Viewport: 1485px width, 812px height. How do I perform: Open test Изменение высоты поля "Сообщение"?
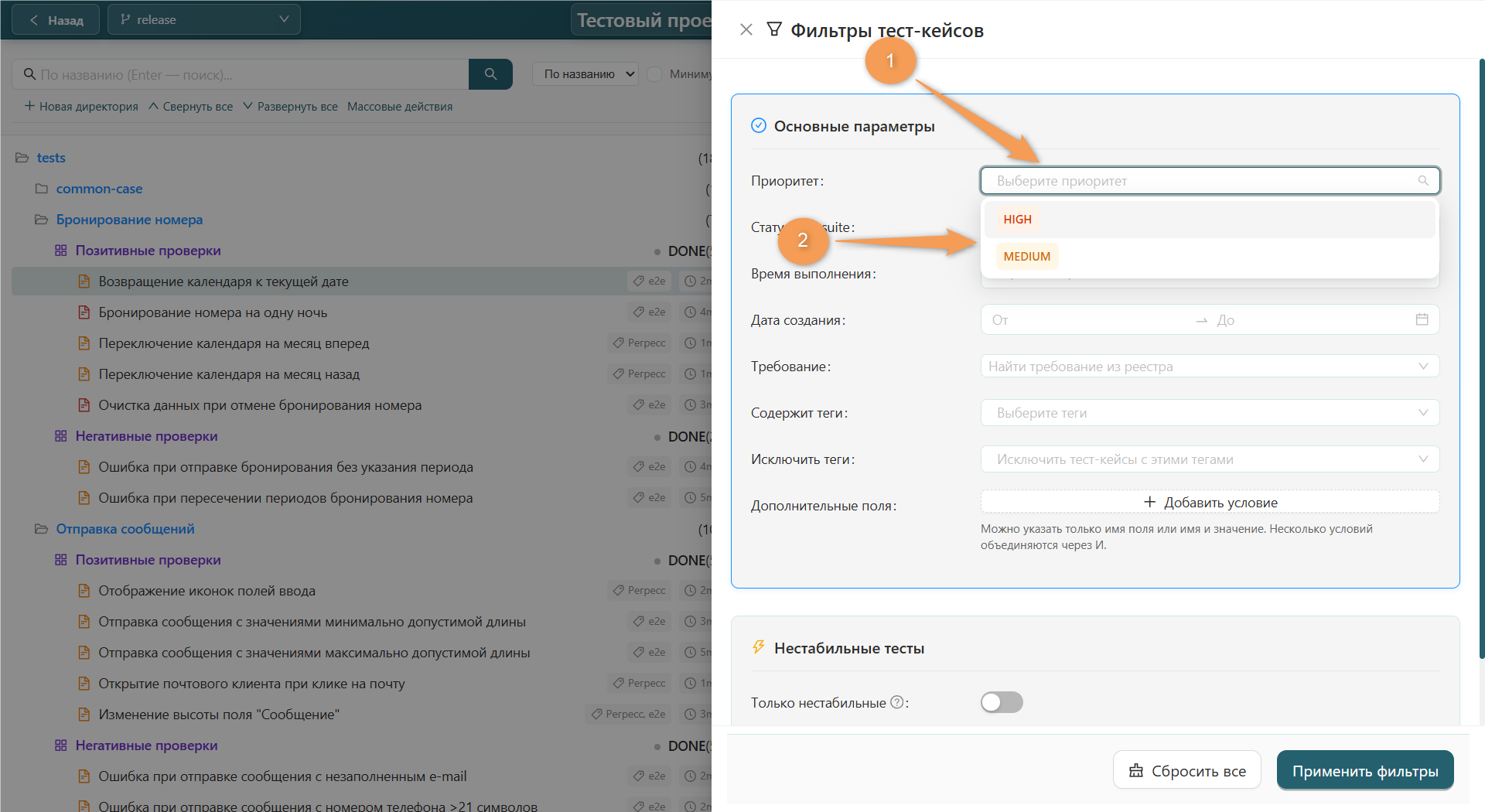click(x=219, y=715)
